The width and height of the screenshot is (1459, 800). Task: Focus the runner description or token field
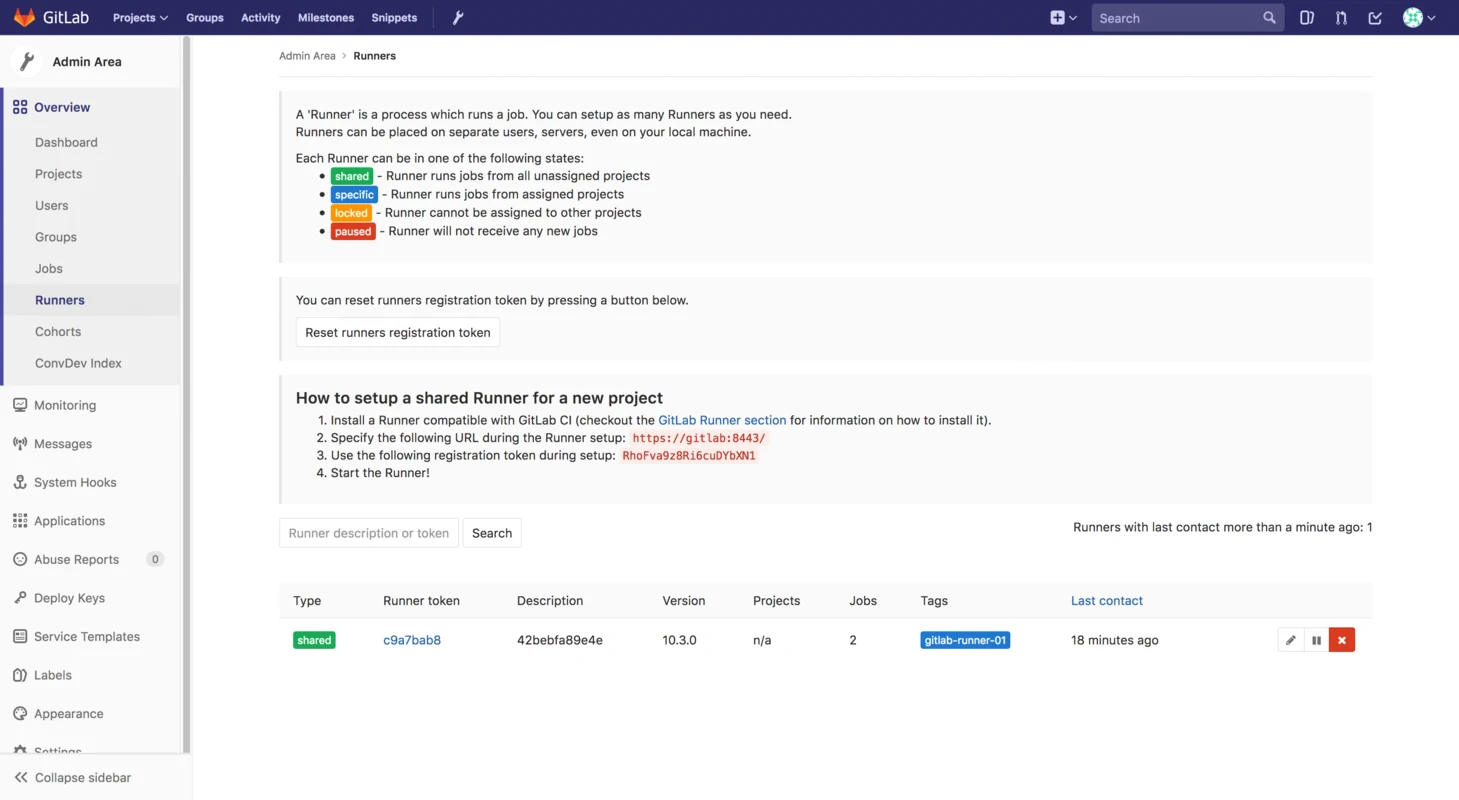(368, 533)
